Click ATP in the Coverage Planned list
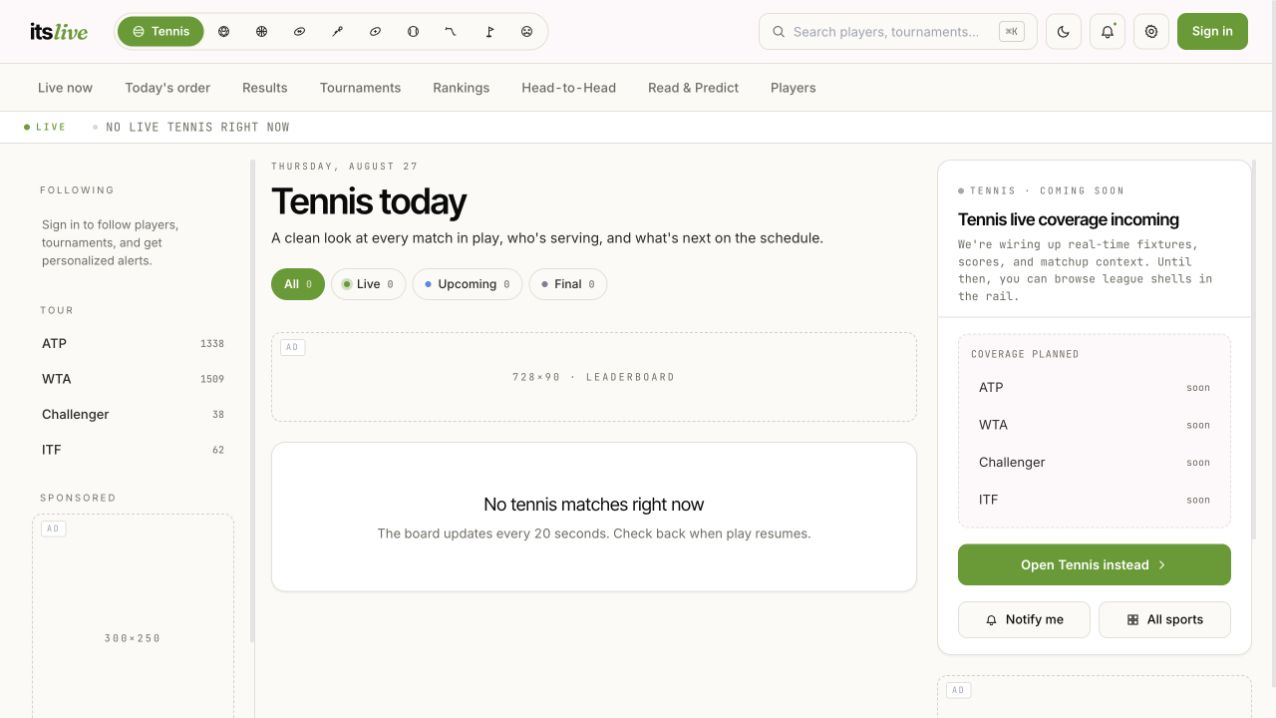Viewport: 1276px width, 718px height. [x=1094, y=387]
